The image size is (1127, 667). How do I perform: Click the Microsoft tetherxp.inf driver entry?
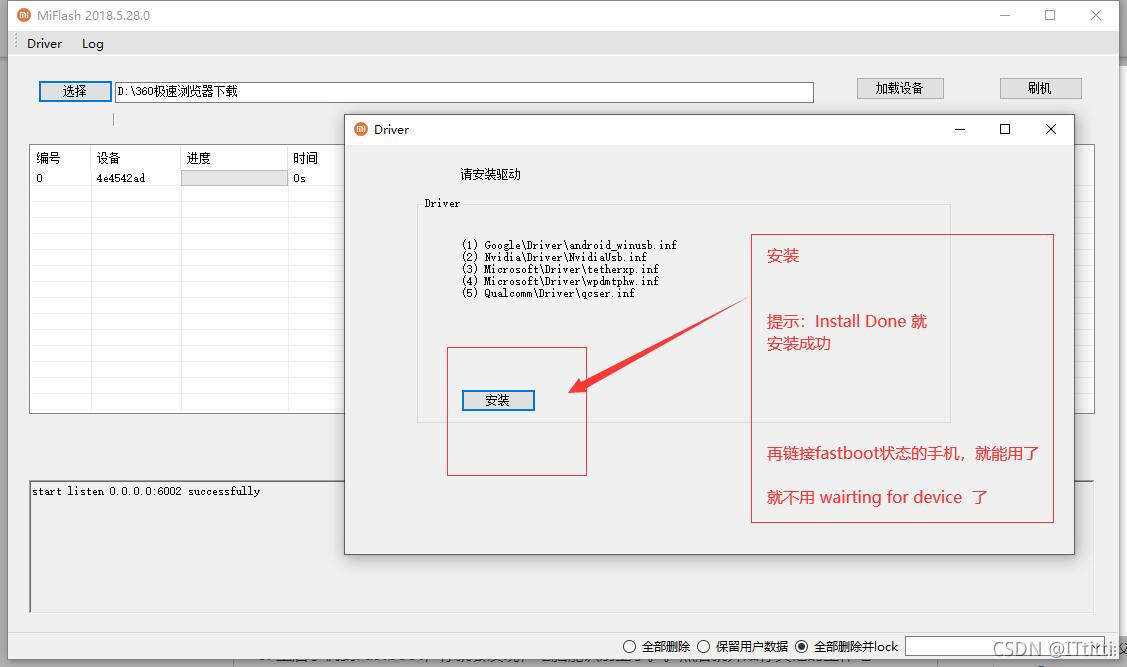561,270
